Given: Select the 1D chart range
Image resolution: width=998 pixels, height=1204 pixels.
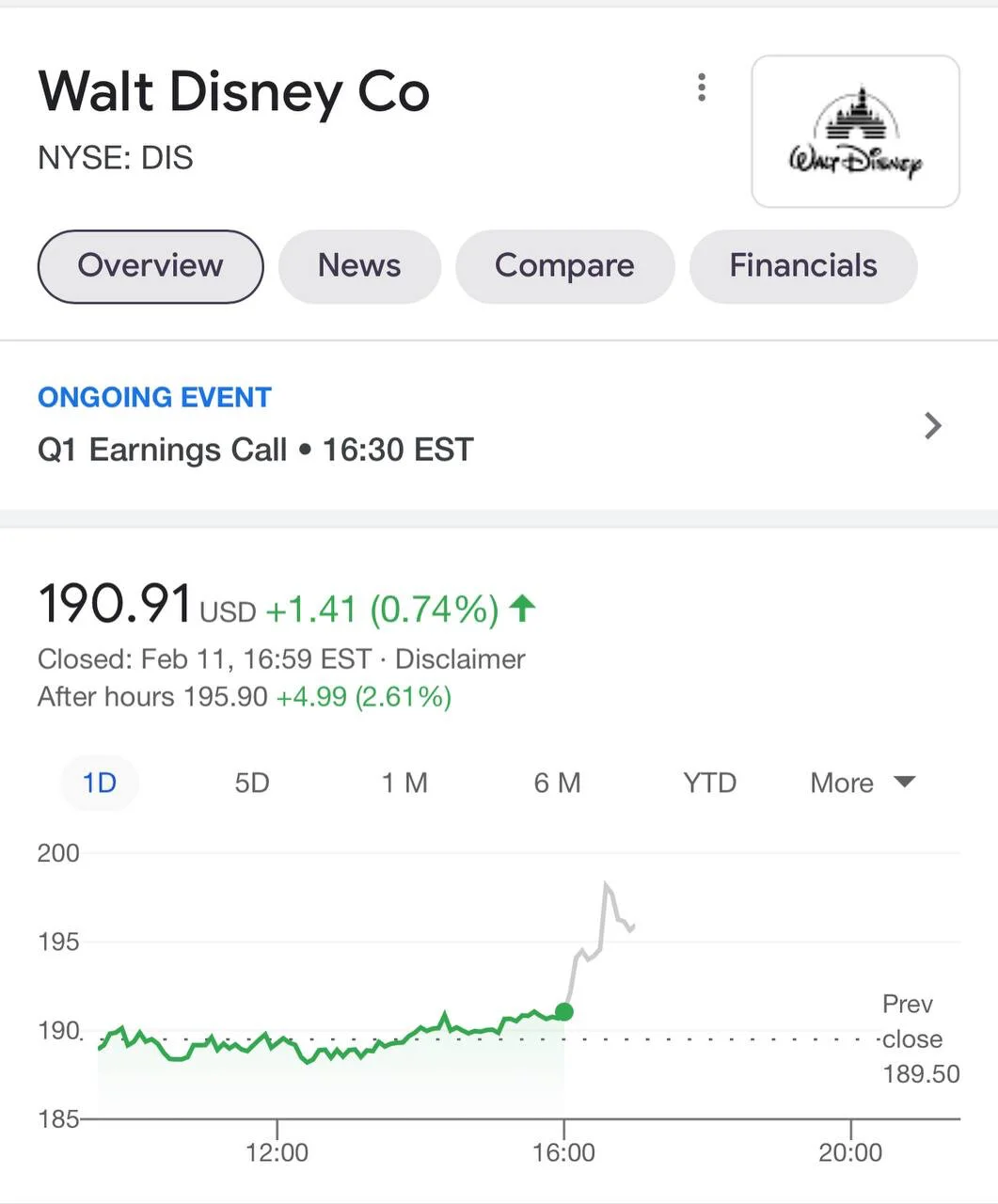Looking at the screenshot, I should [100, 783].
